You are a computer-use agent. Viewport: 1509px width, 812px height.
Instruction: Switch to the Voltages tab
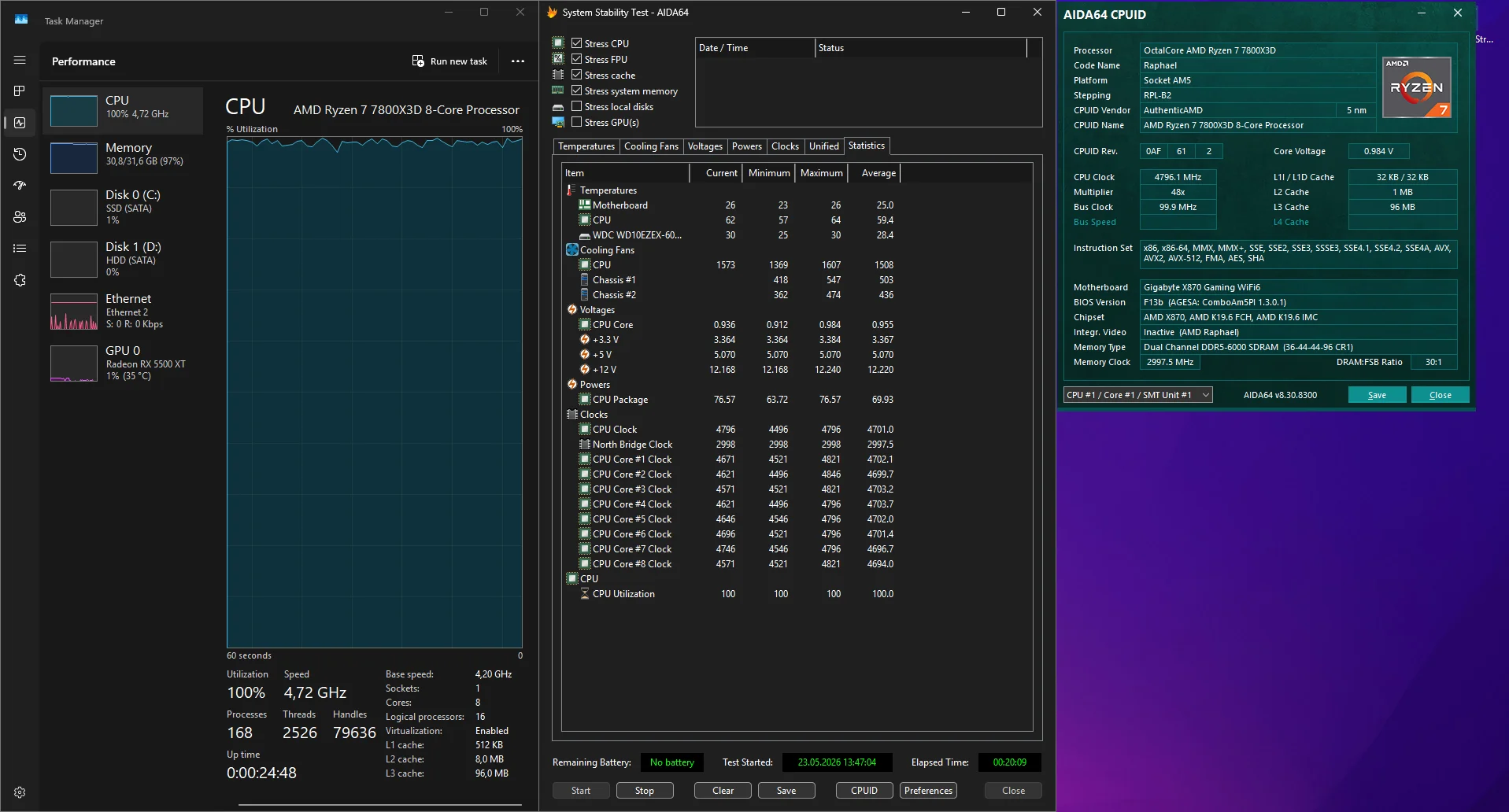tap(705, 146)
